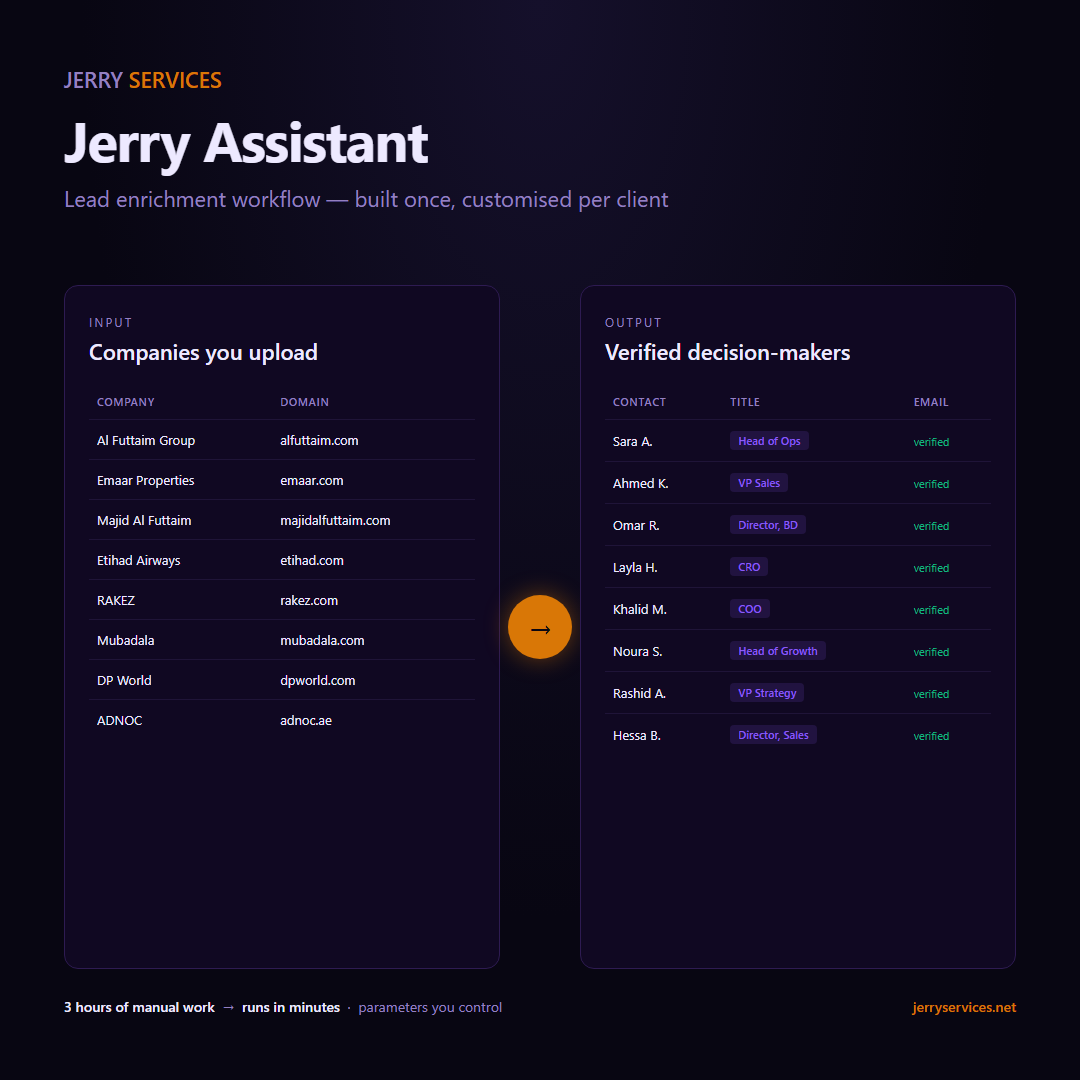Select the DP World company cell

click(x=124, y=680)
